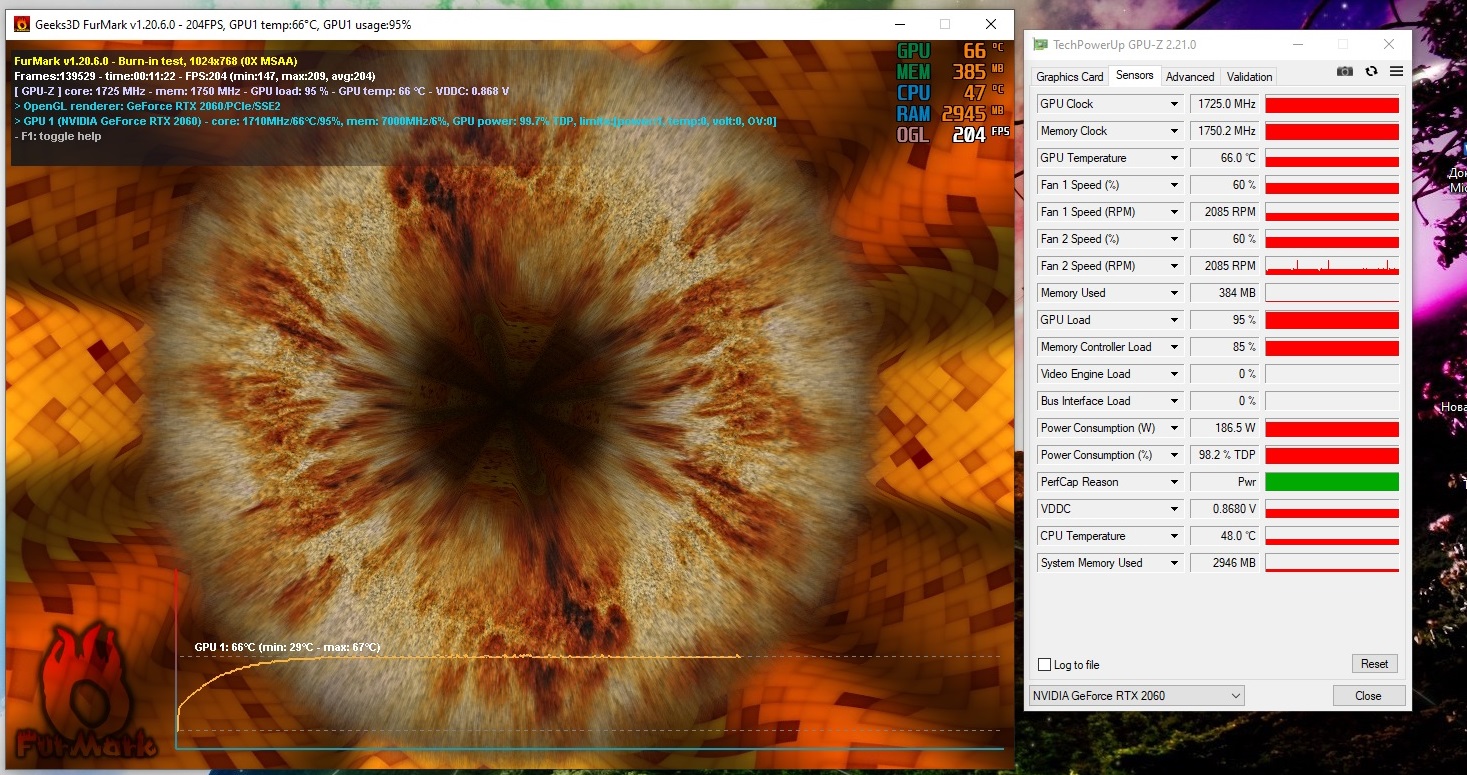
Task: Click the GPU Clock red history graph
Action: (1332, 104)
